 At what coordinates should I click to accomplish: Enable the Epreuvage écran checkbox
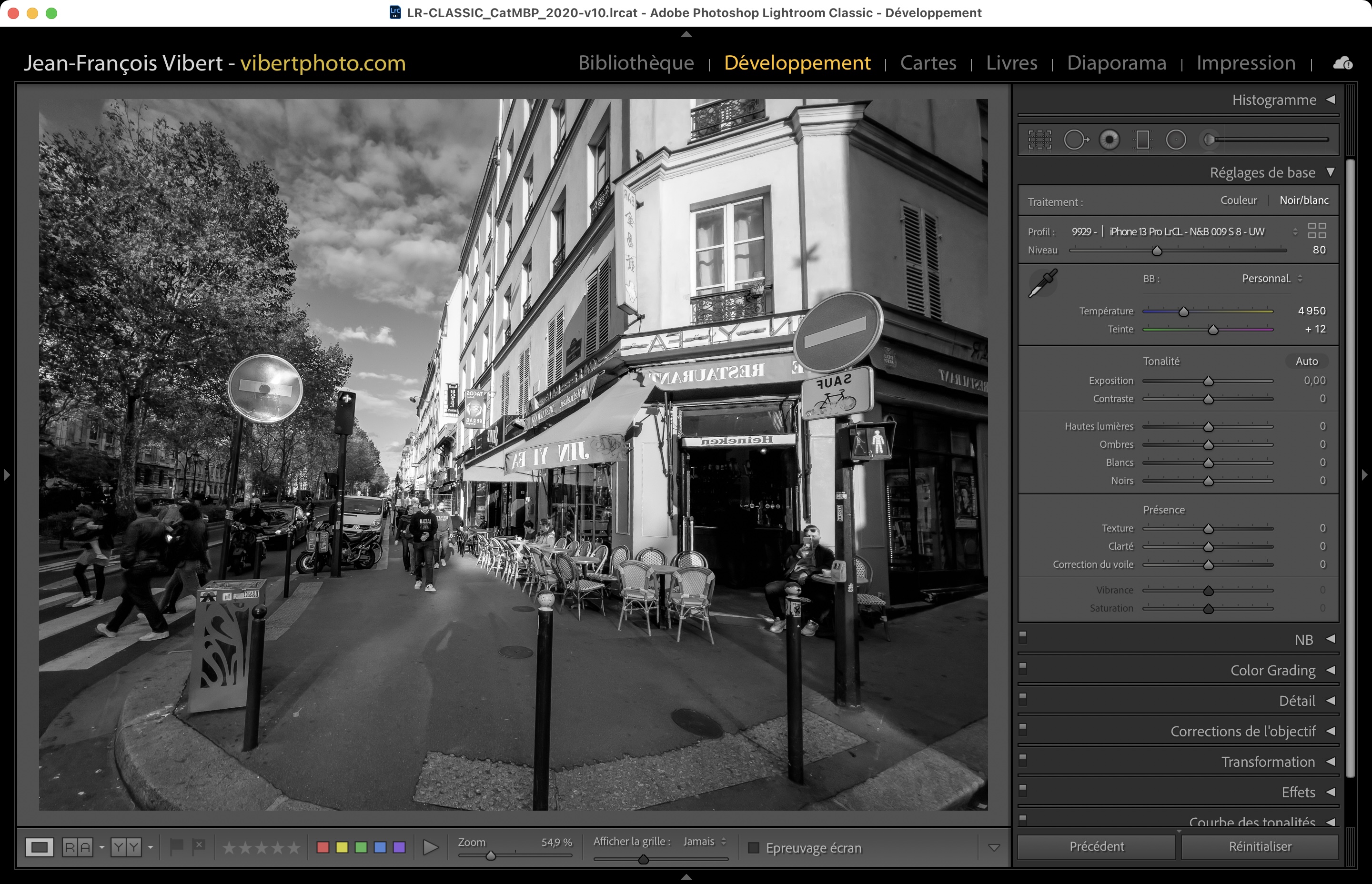(x=754, y=848)
